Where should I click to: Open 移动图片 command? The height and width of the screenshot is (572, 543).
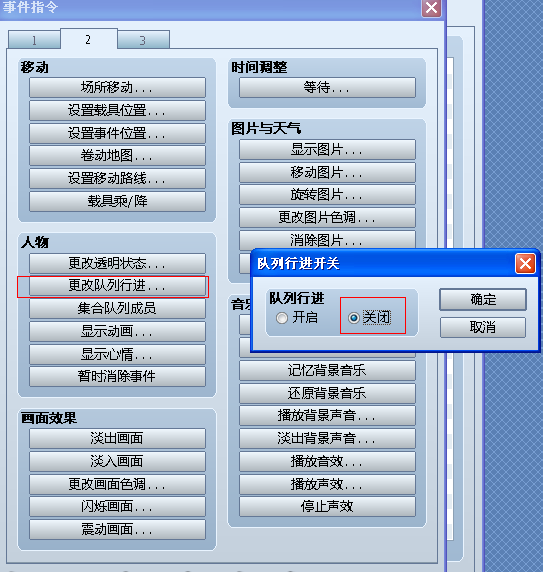[x=327, y=172]
